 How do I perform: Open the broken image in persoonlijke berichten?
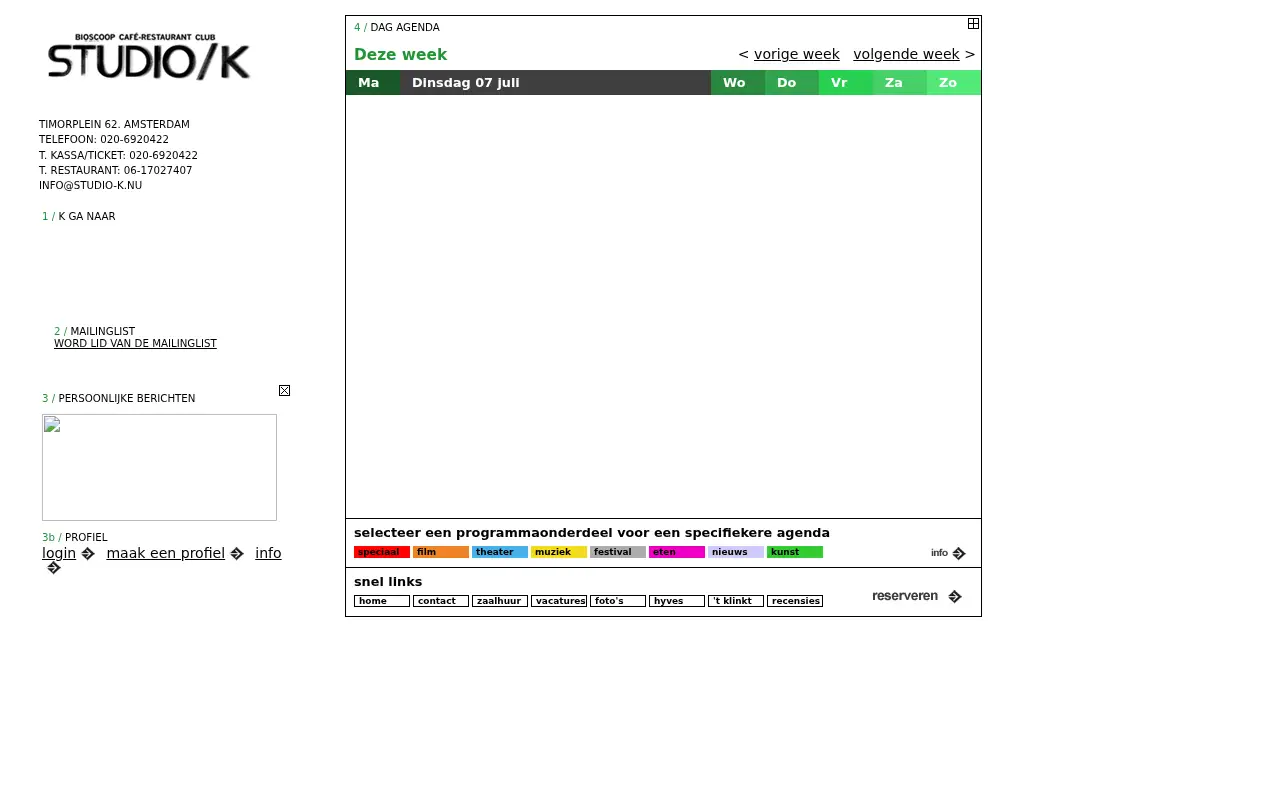(x=159, y=467)
